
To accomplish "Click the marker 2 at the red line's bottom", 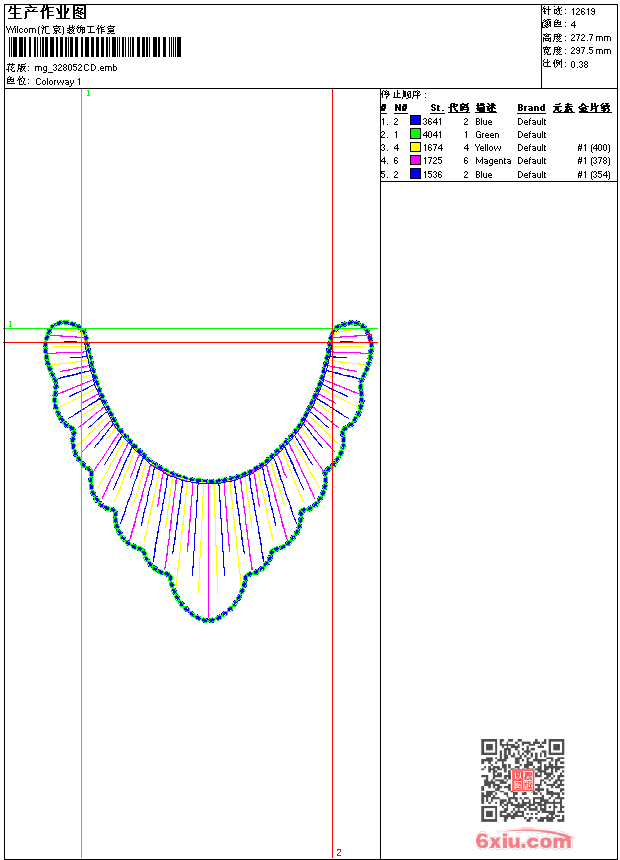I will (338, 852).
